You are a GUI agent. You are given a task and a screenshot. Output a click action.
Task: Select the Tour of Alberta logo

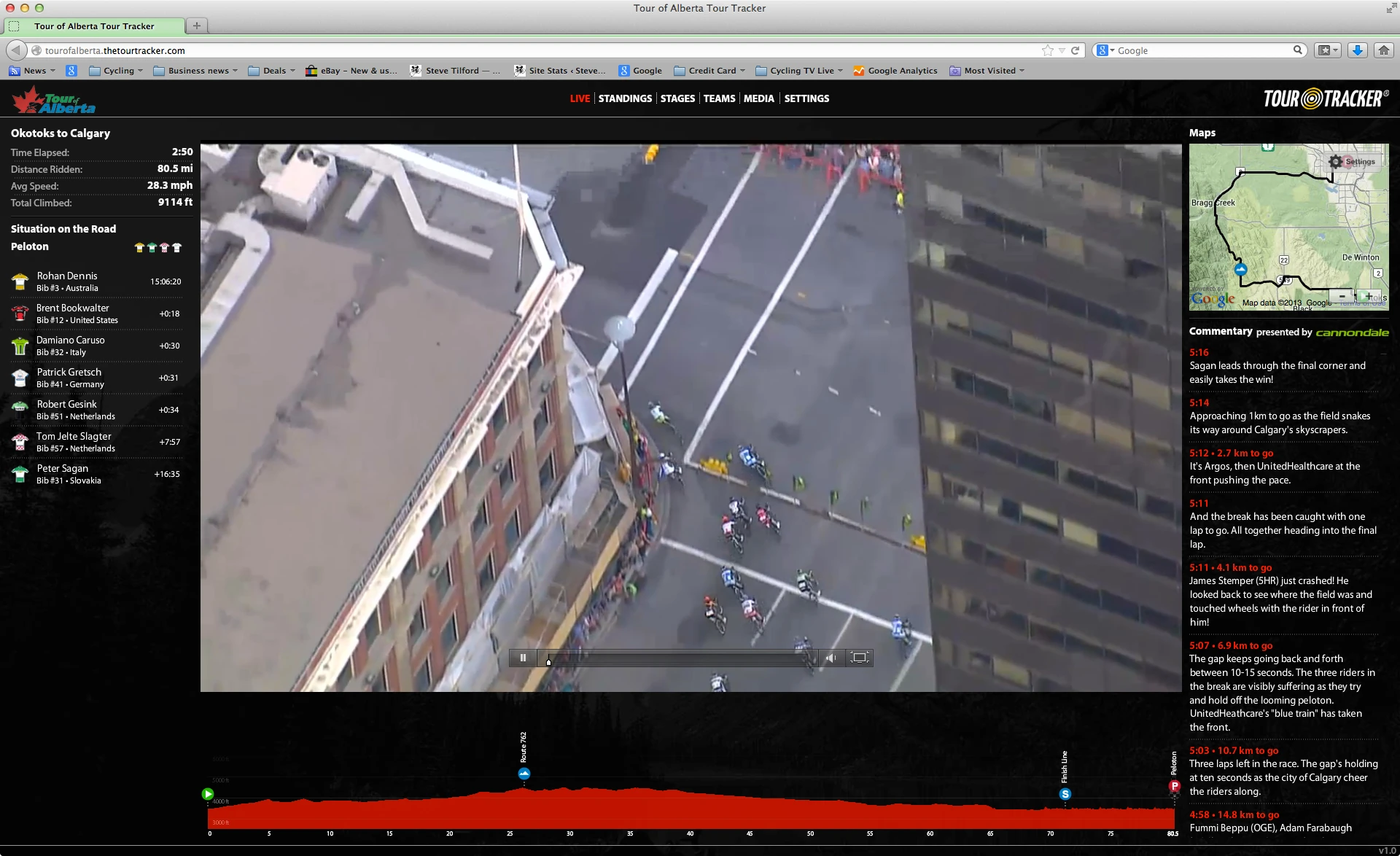53,99
